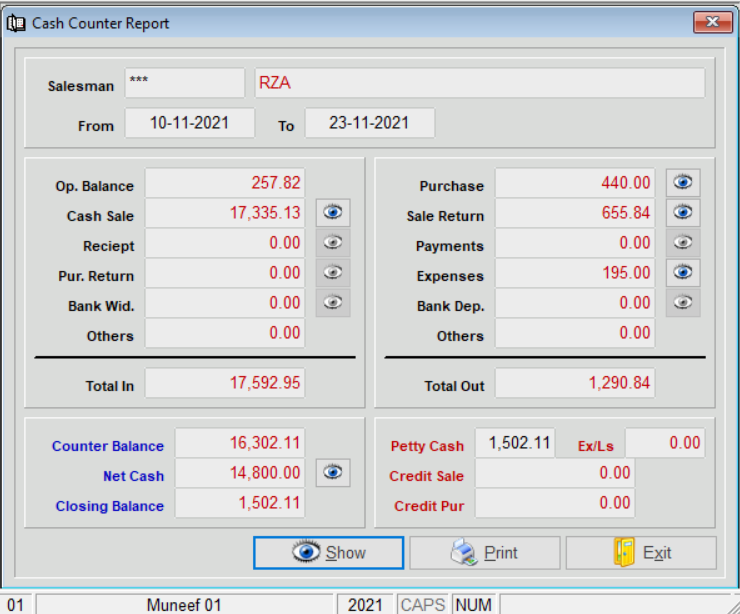Click the Petty Cash amount field
Screen dimensions: 740x614
514,443
